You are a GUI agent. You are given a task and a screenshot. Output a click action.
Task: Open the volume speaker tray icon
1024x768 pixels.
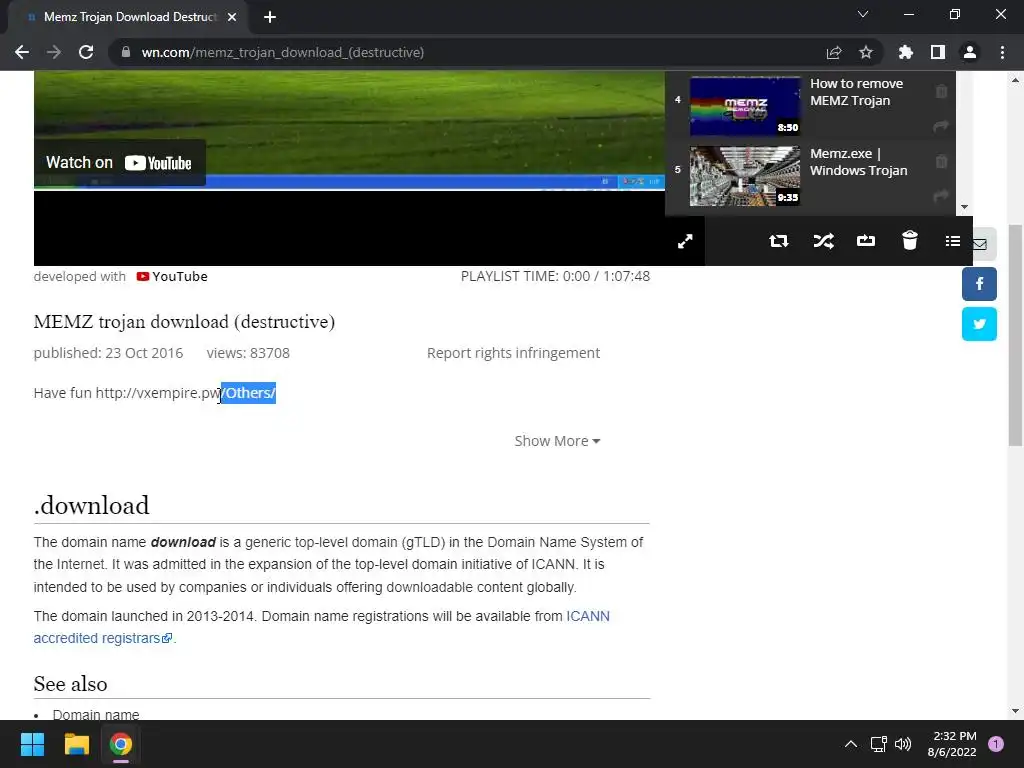[x=903, y=744]
